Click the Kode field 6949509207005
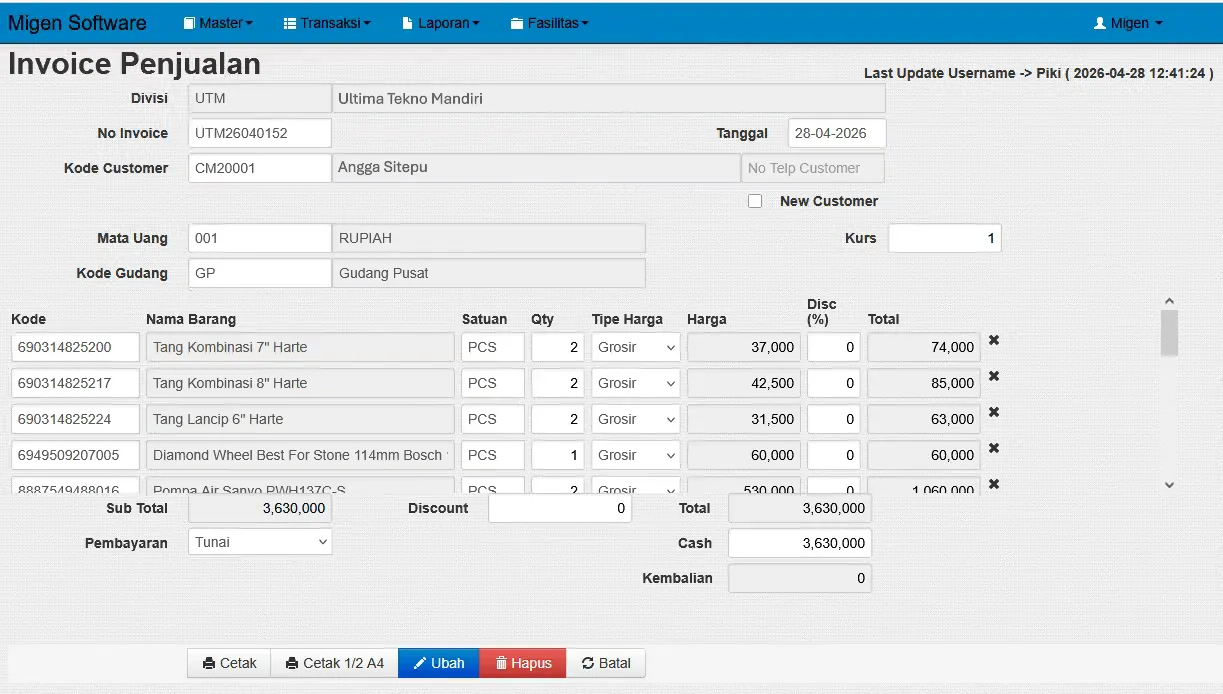The height and width of the screenshot is (694, 1223). pos(76,455)
